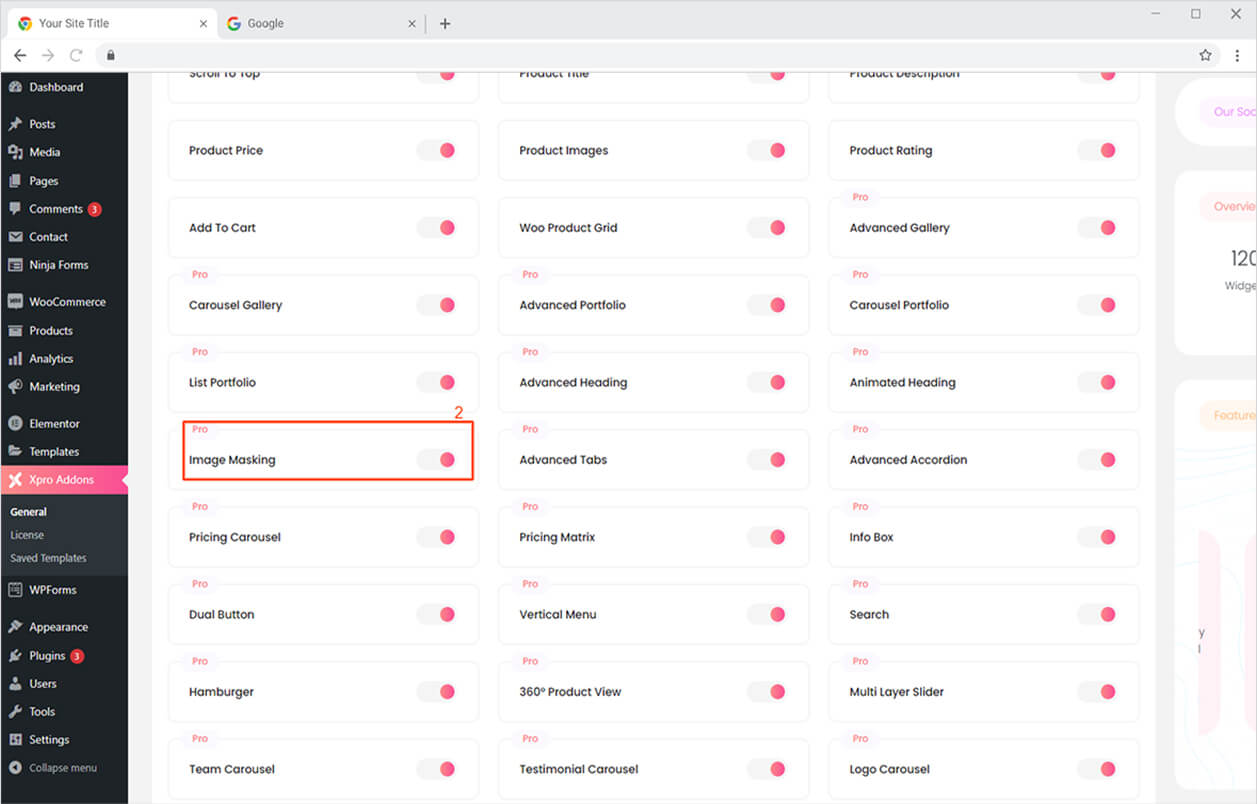
Task: Click the WPForms icon in sidebar
Action: tap(15, 590)
